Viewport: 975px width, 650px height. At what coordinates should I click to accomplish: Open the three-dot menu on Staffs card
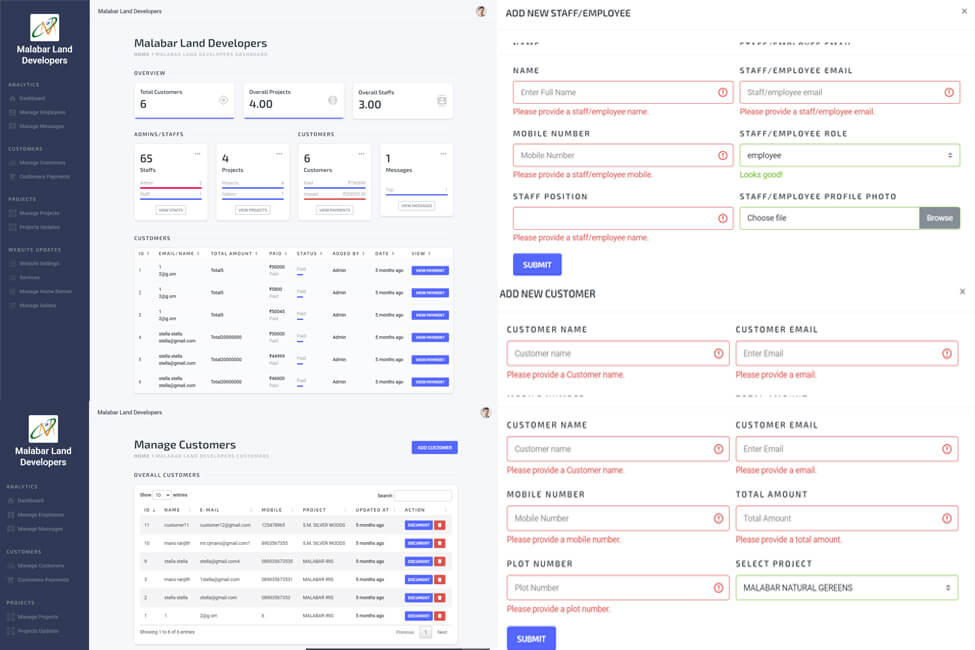tap(197, 153)
